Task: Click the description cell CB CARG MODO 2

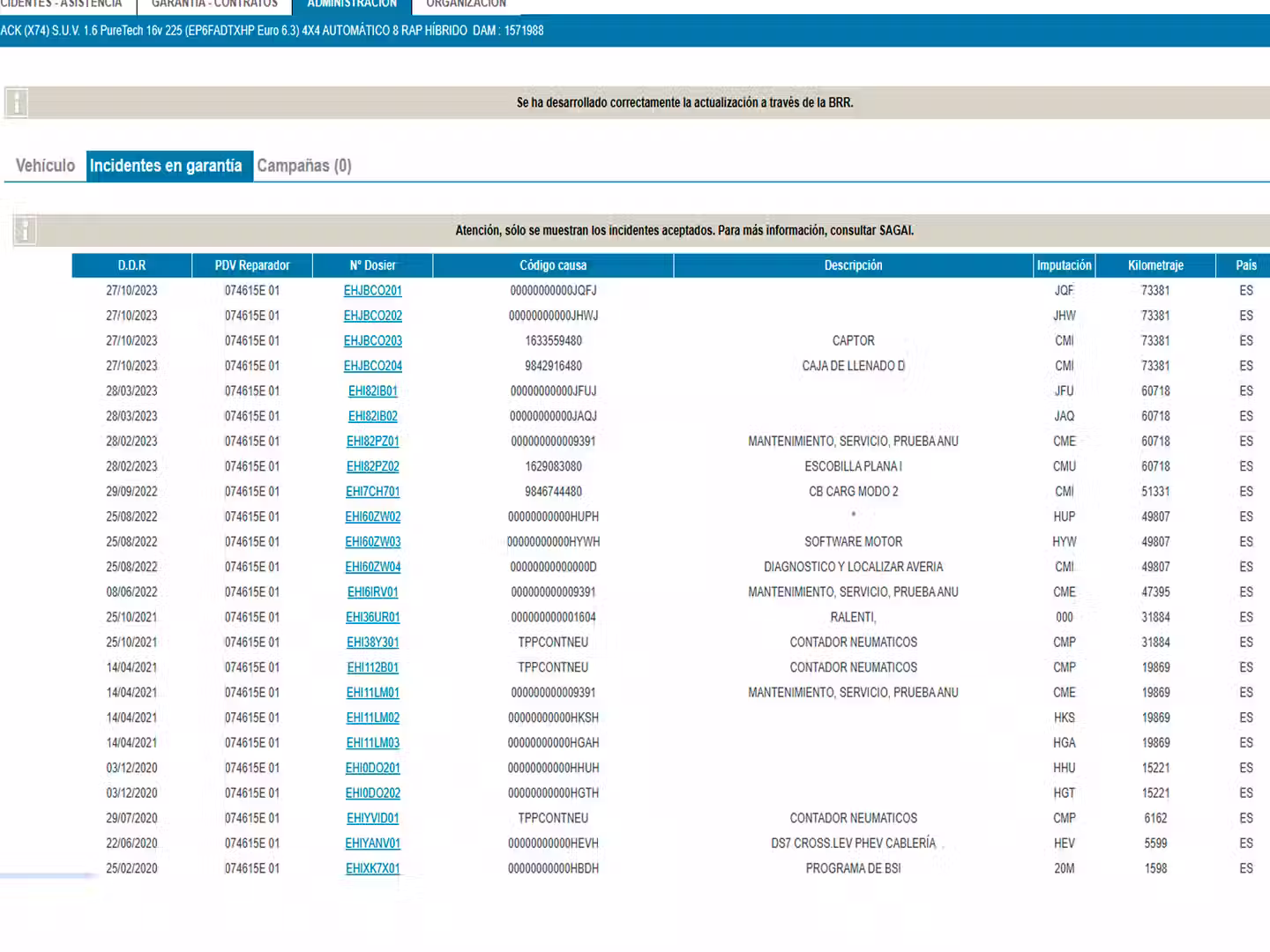Action: click(x=854, y=492)
